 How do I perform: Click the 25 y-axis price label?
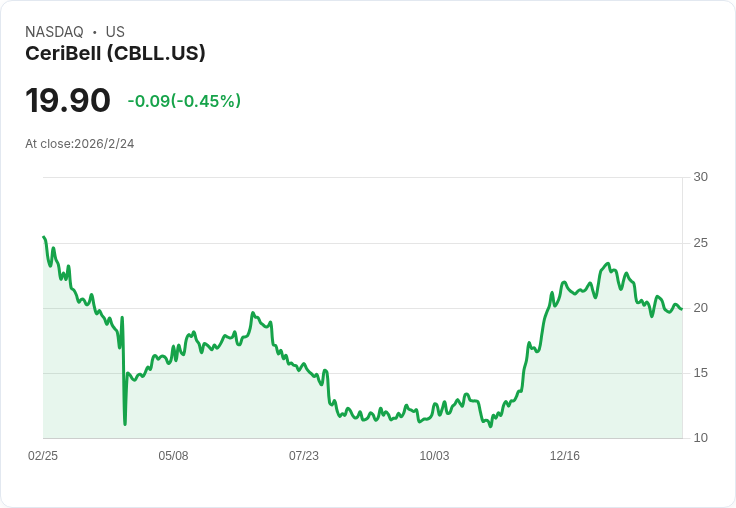point(700,243)
